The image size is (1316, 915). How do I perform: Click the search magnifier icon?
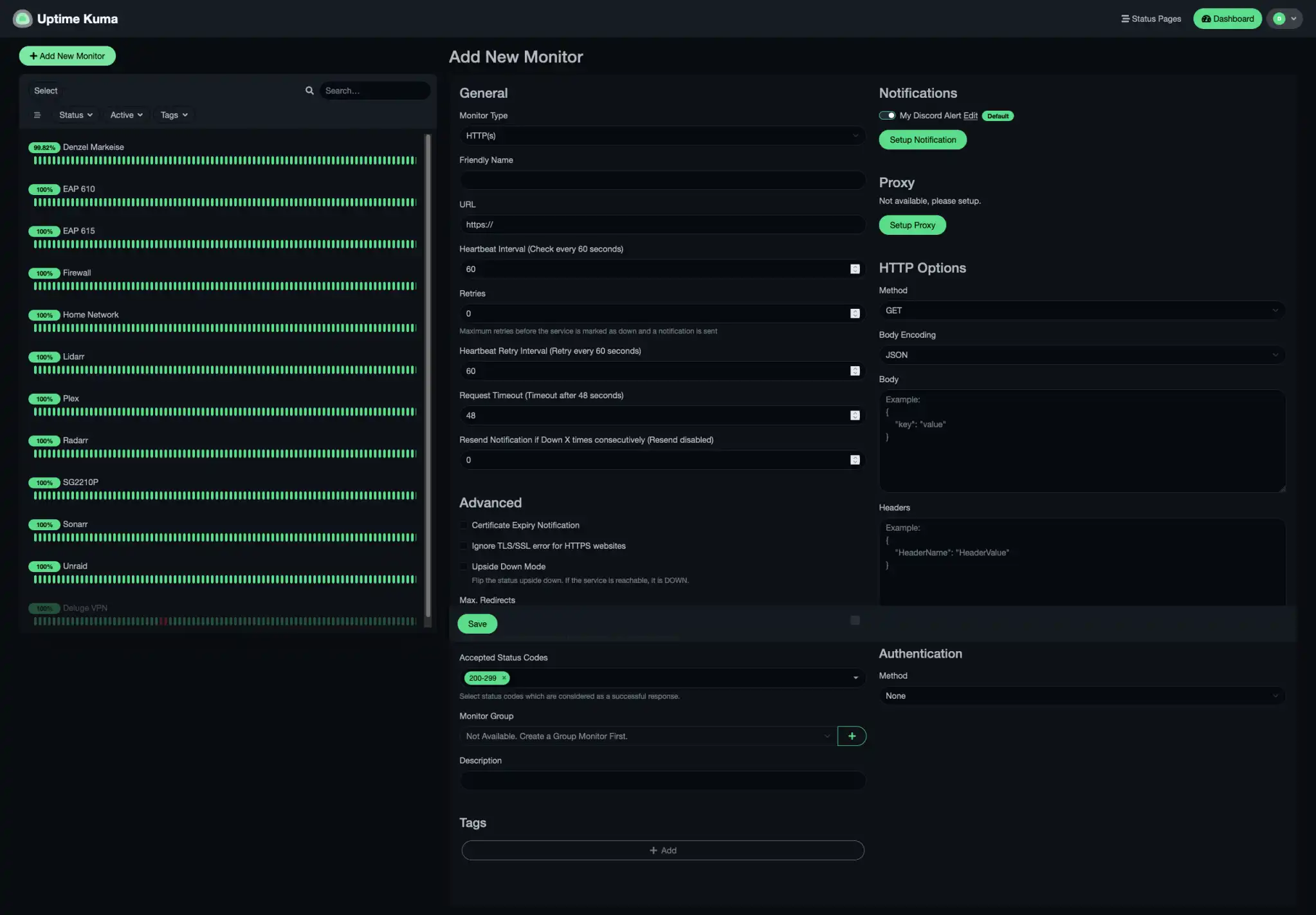click(309, 91)
